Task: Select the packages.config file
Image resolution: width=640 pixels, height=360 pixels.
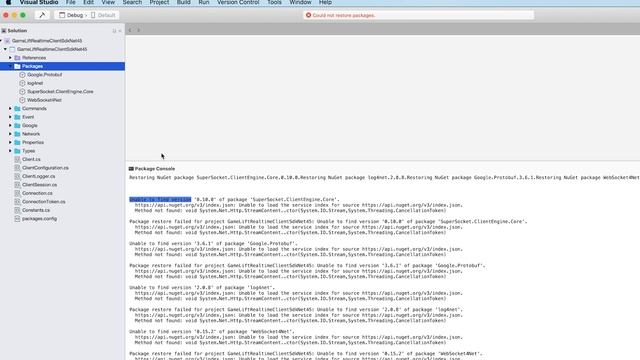Action: (x=39, y=219)
